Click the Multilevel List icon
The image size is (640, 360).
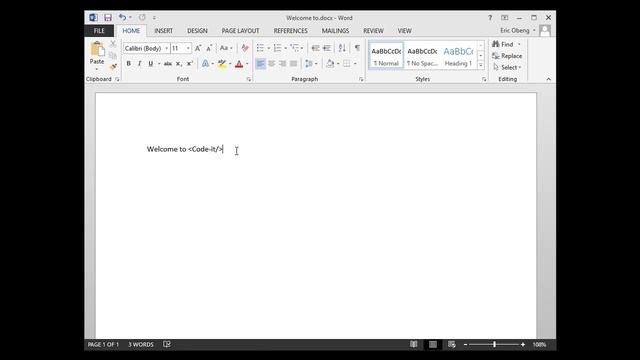pos(295,48)
